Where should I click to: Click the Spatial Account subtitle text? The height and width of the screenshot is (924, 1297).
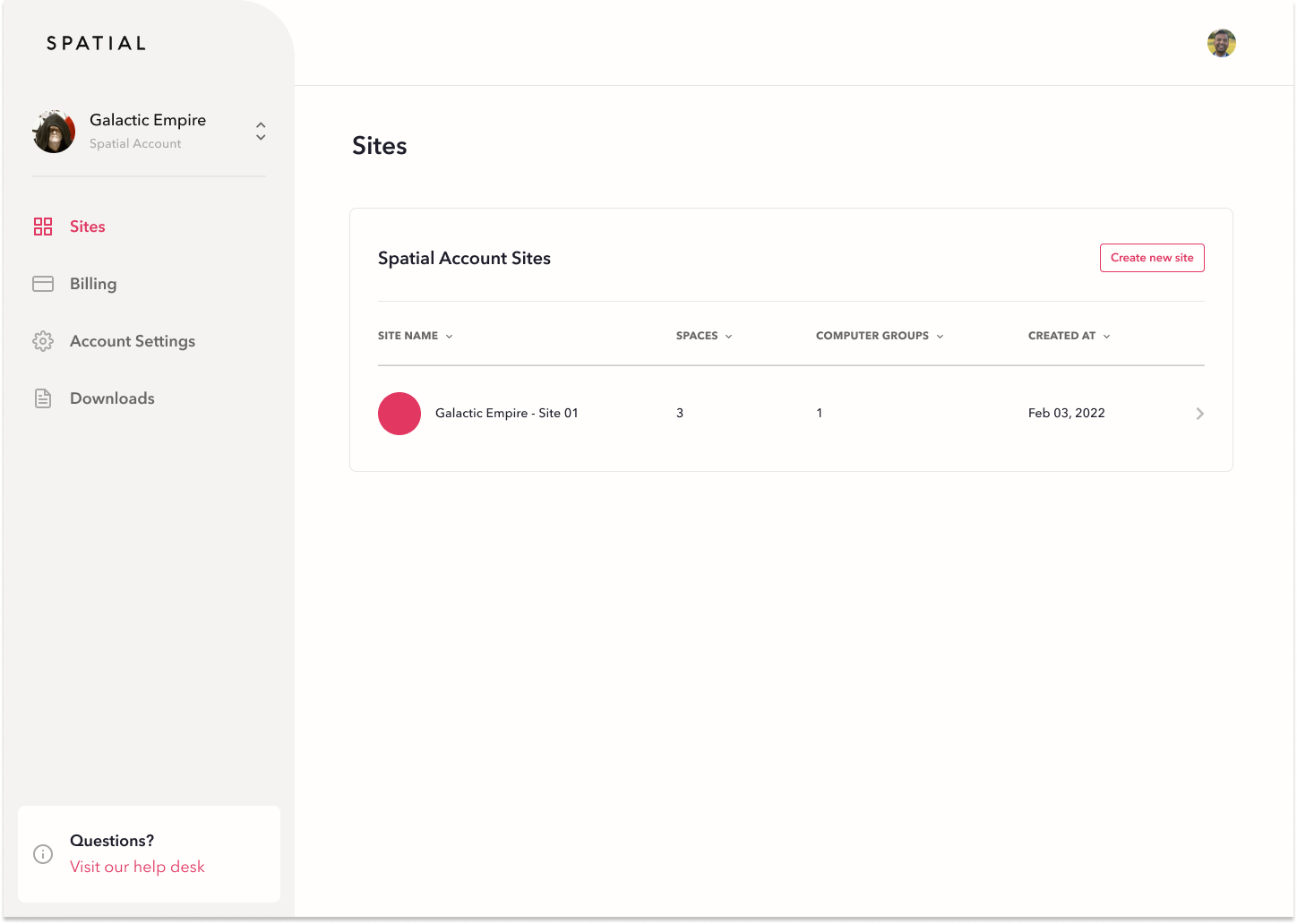[135, 143]
